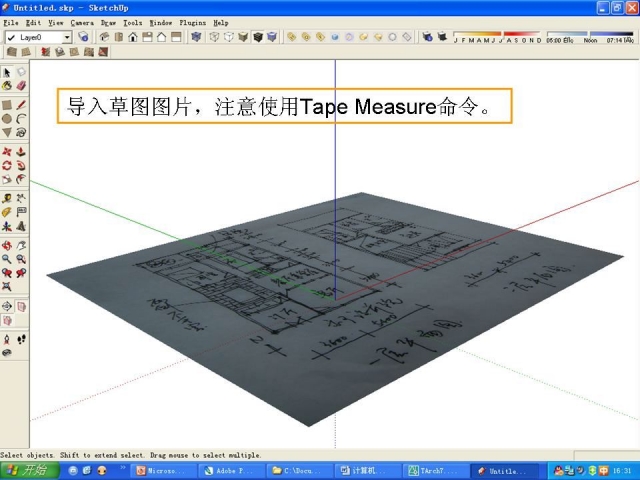Enable Shaded display style
Viewport: 640px width, 480px height.
(x=243, y=37)
